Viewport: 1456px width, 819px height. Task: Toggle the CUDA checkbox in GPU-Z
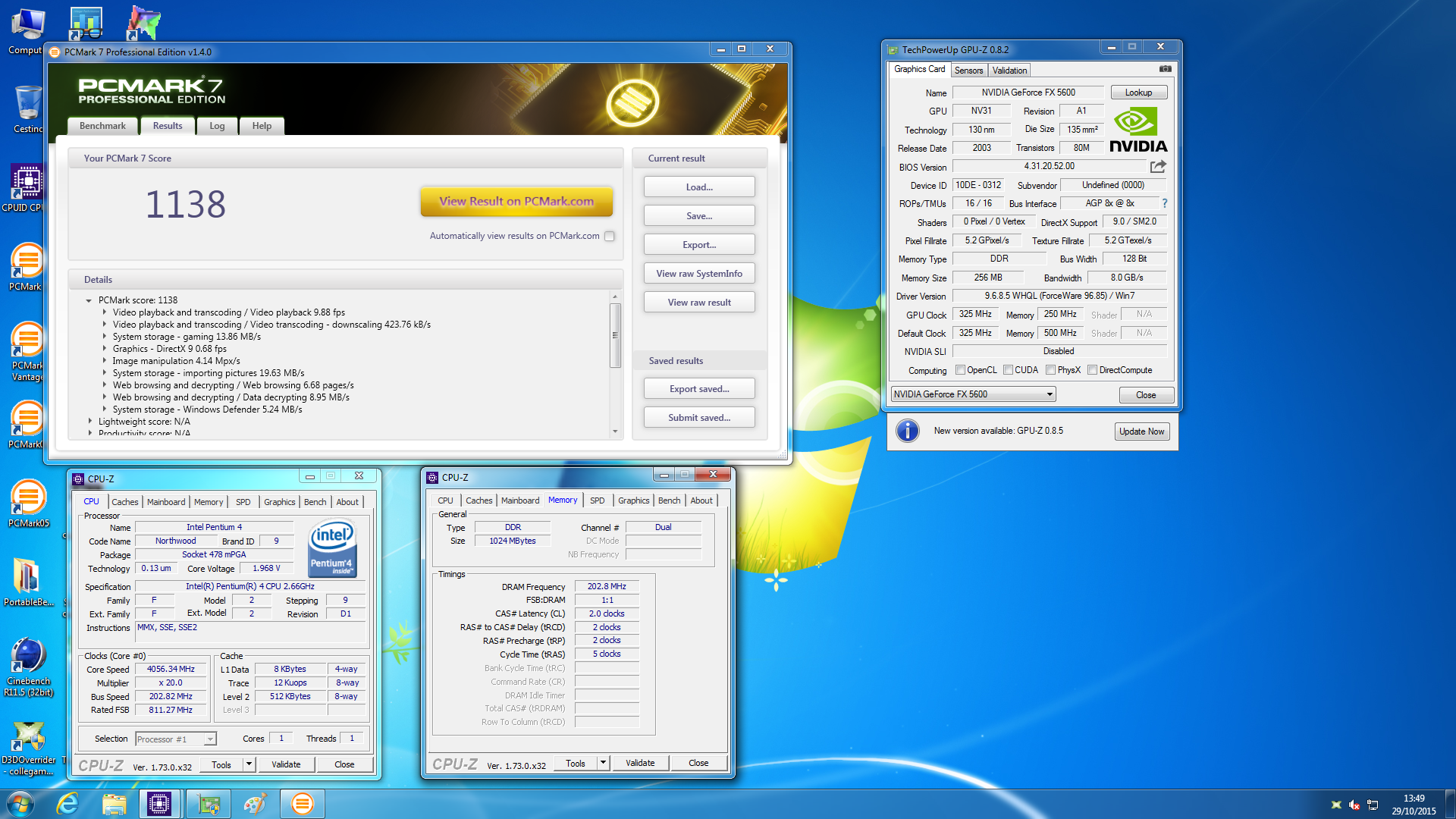click(x=1008, y=370)
